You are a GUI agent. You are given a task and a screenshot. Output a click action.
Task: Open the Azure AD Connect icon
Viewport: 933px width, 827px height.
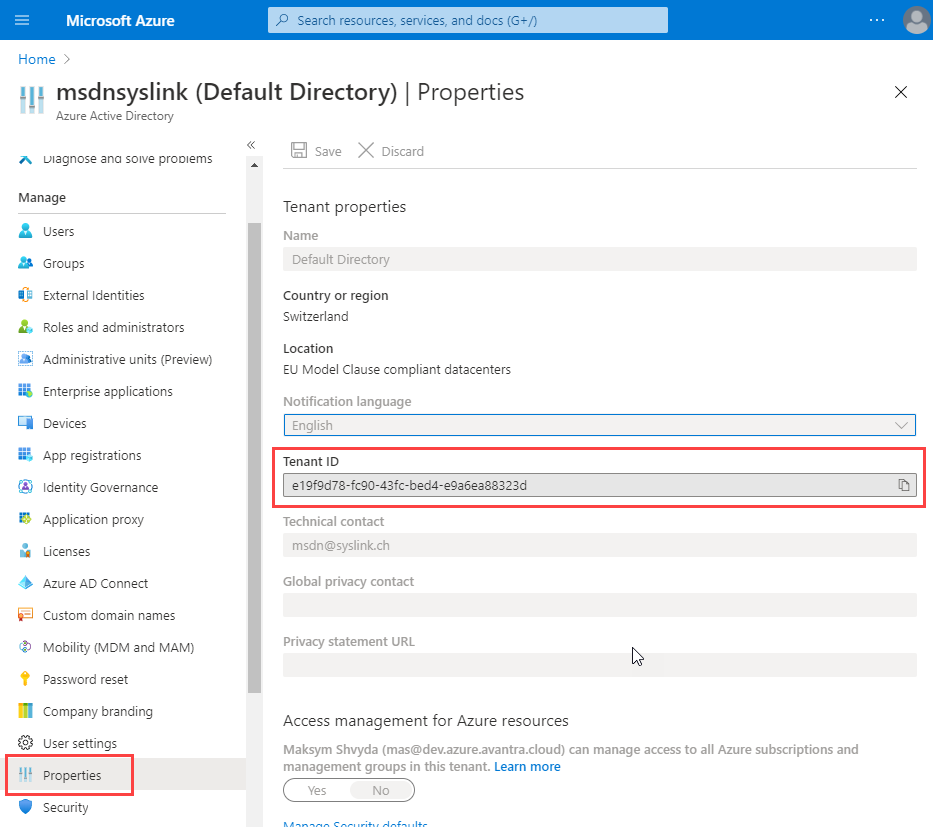coord(26,583)
